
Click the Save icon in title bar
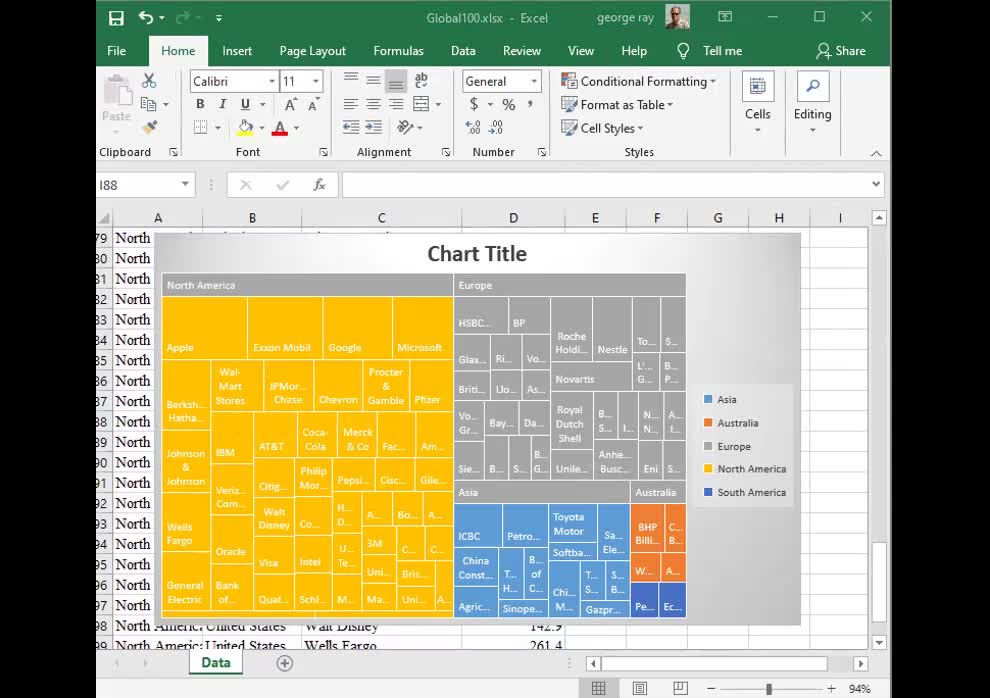click(x=116, y=18)
